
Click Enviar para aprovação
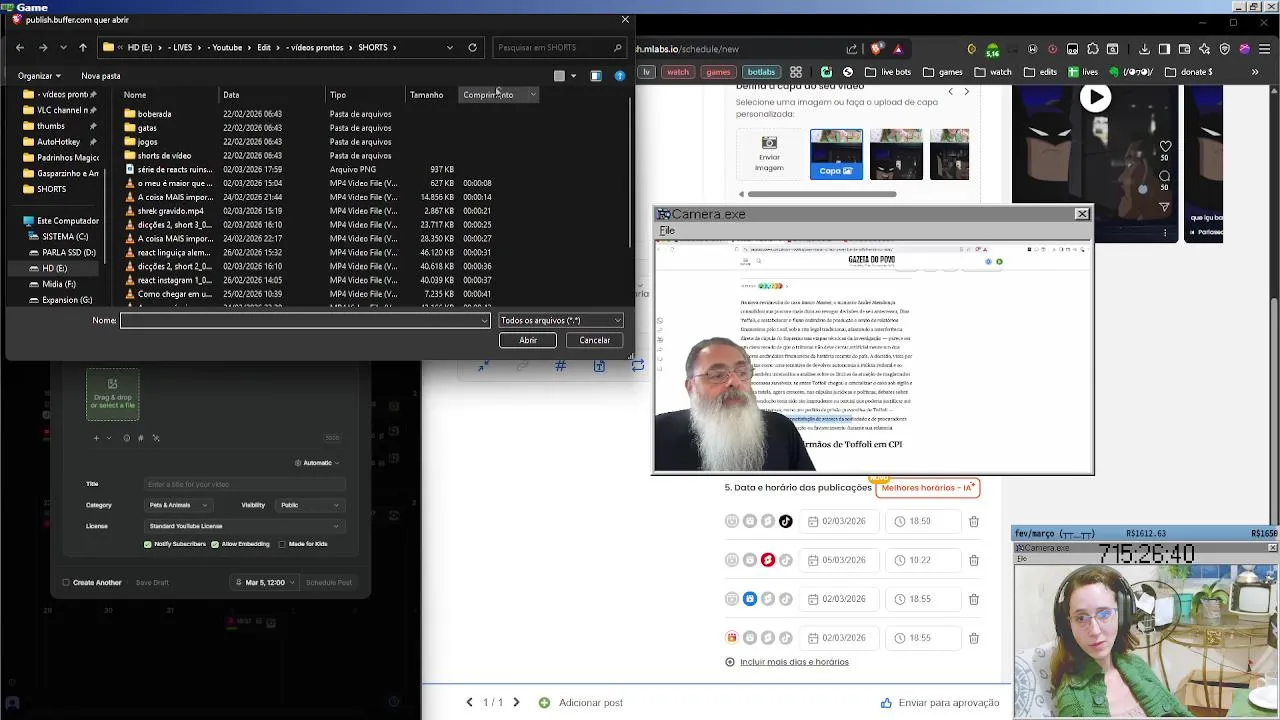(939, 703)
